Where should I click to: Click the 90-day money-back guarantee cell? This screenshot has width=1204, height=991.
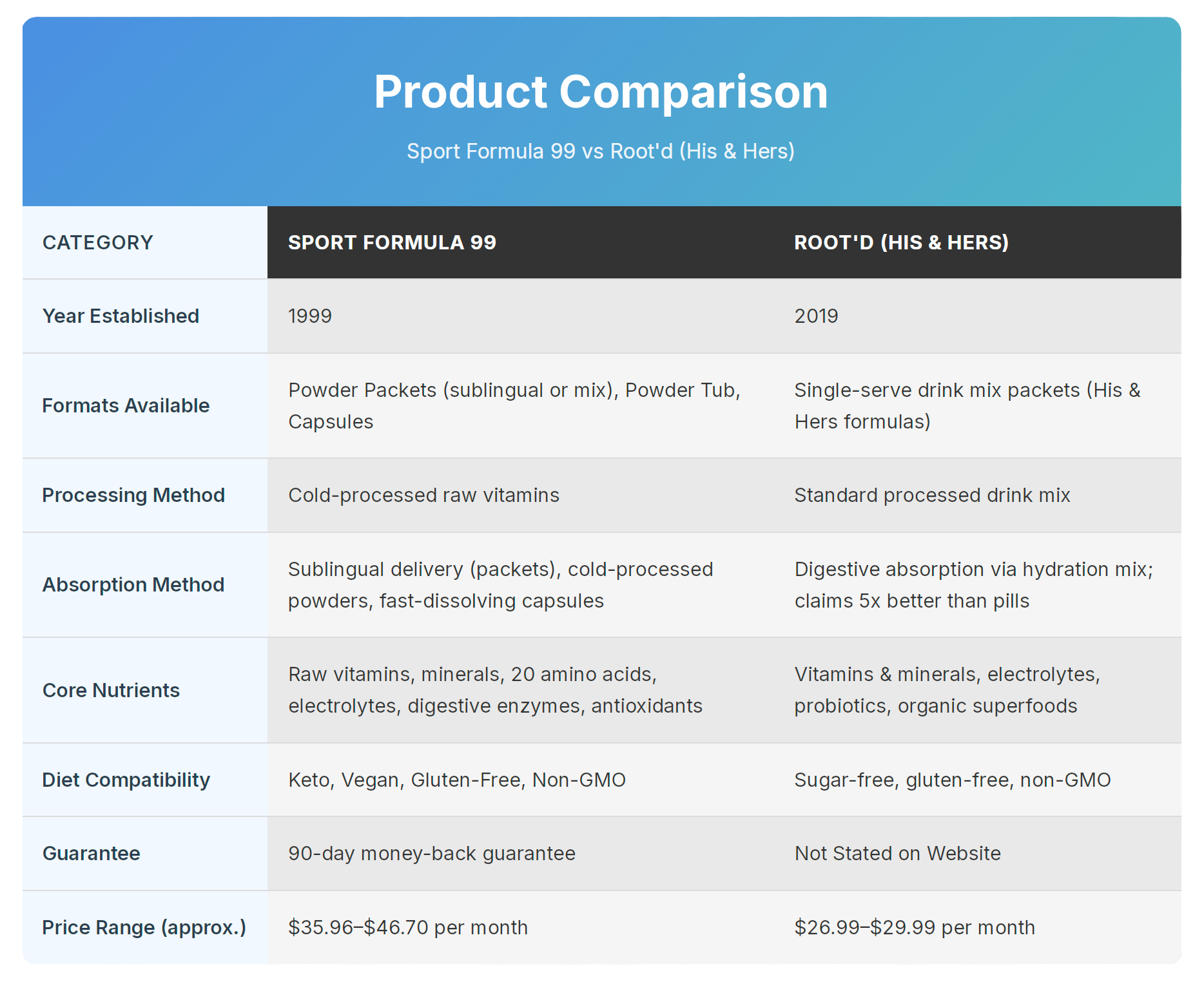[x=432, y=854]
